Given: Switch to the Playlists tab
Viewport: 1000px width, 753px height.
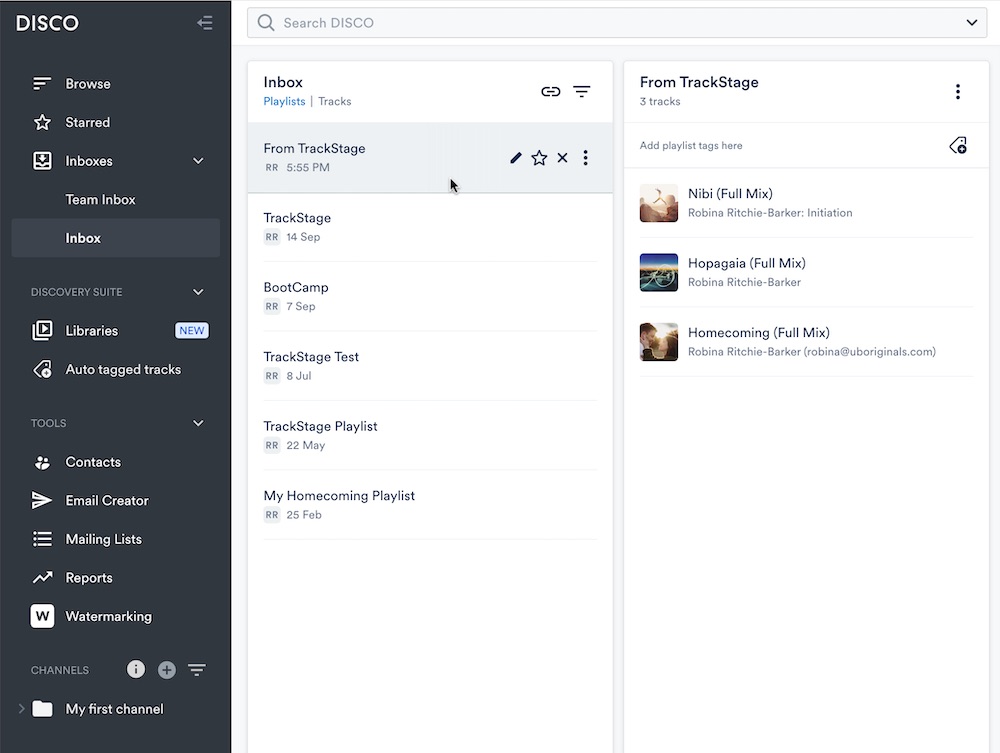Looking at the screenshot, I should coord(284,101).
